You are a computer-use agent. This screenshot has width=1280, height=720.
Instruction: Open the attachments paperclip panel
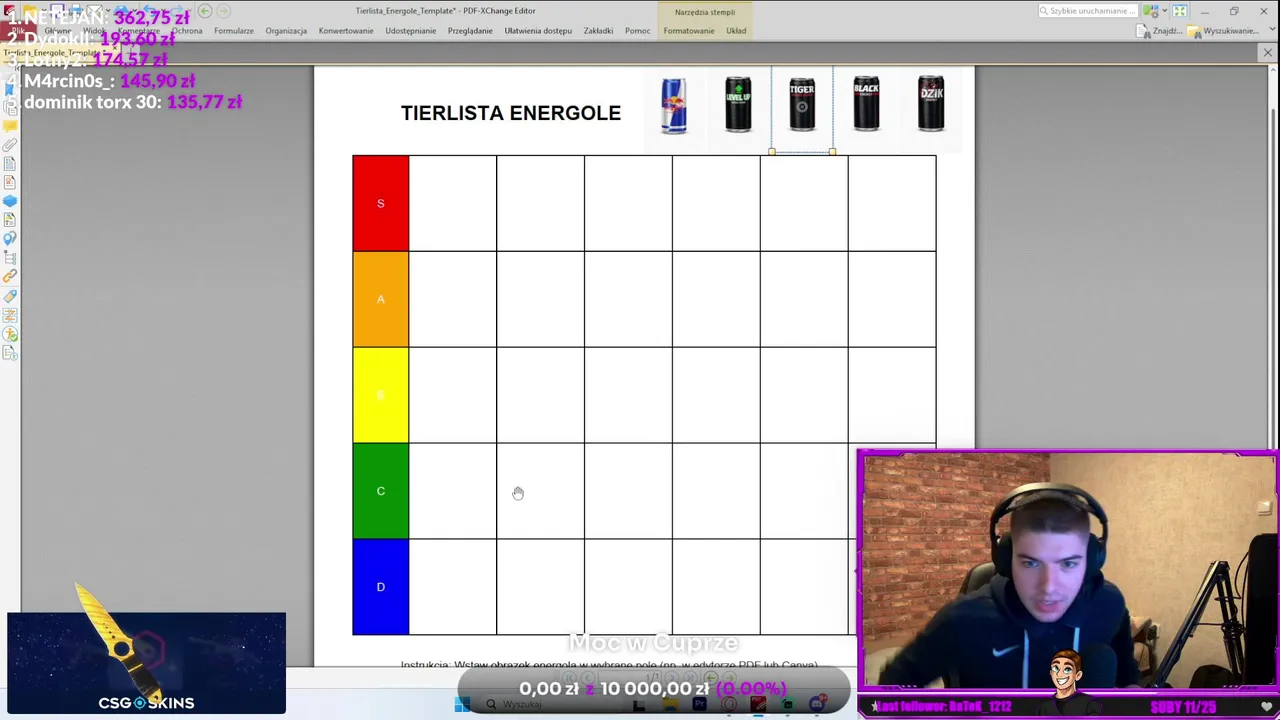[x=10, y=145]
